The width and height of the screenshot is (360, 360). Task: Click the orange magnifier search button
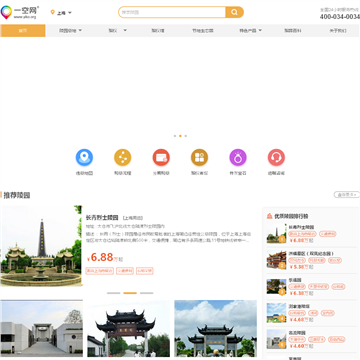[234, 12]
